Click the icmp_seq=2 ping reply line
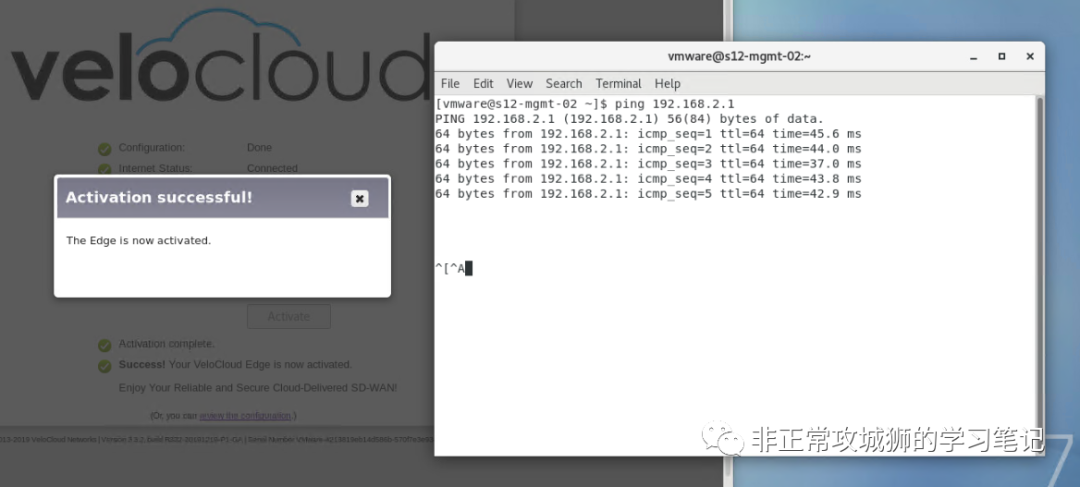 [648, 149]
